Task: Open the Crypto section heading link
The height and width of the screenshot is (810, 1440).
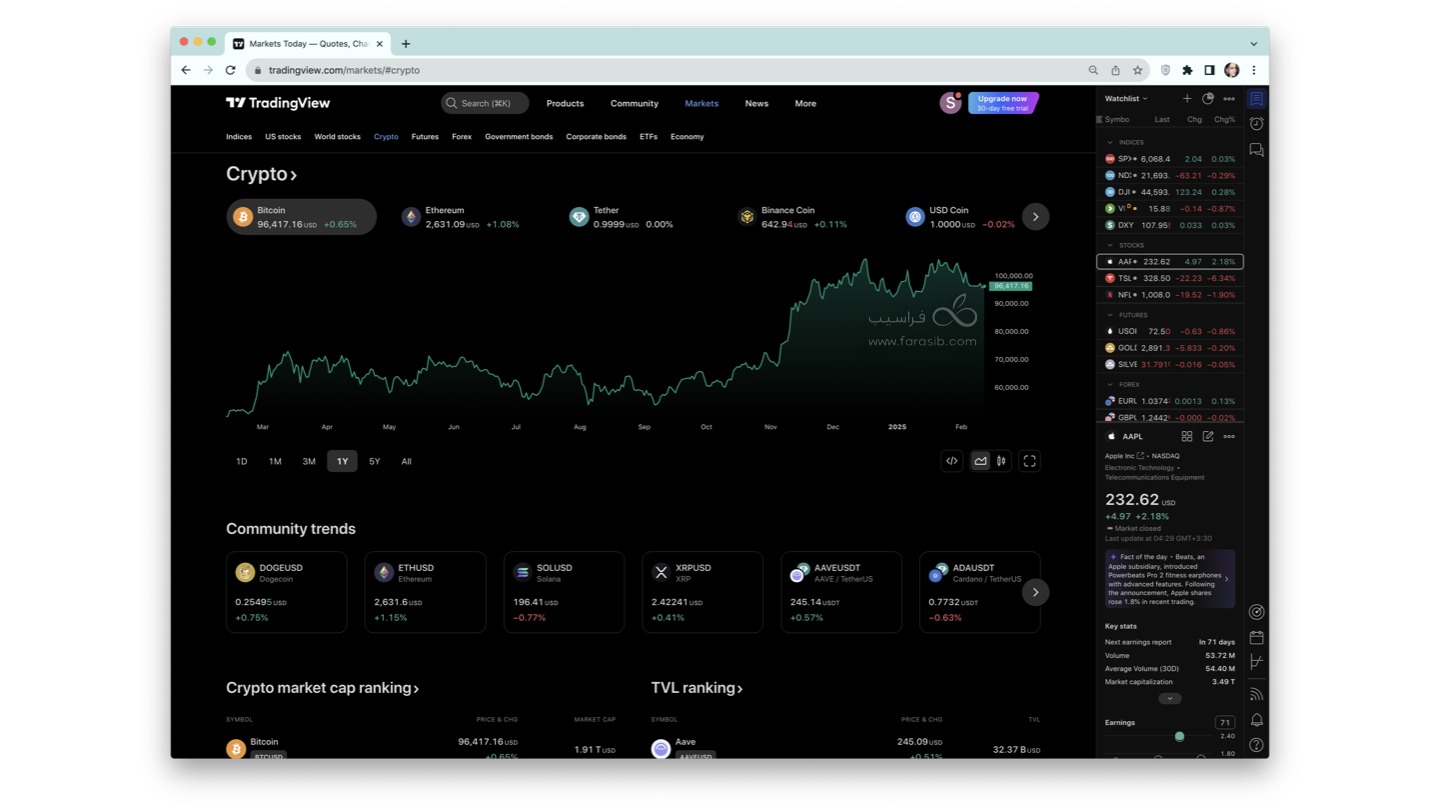Action: [x=261, y=174]
